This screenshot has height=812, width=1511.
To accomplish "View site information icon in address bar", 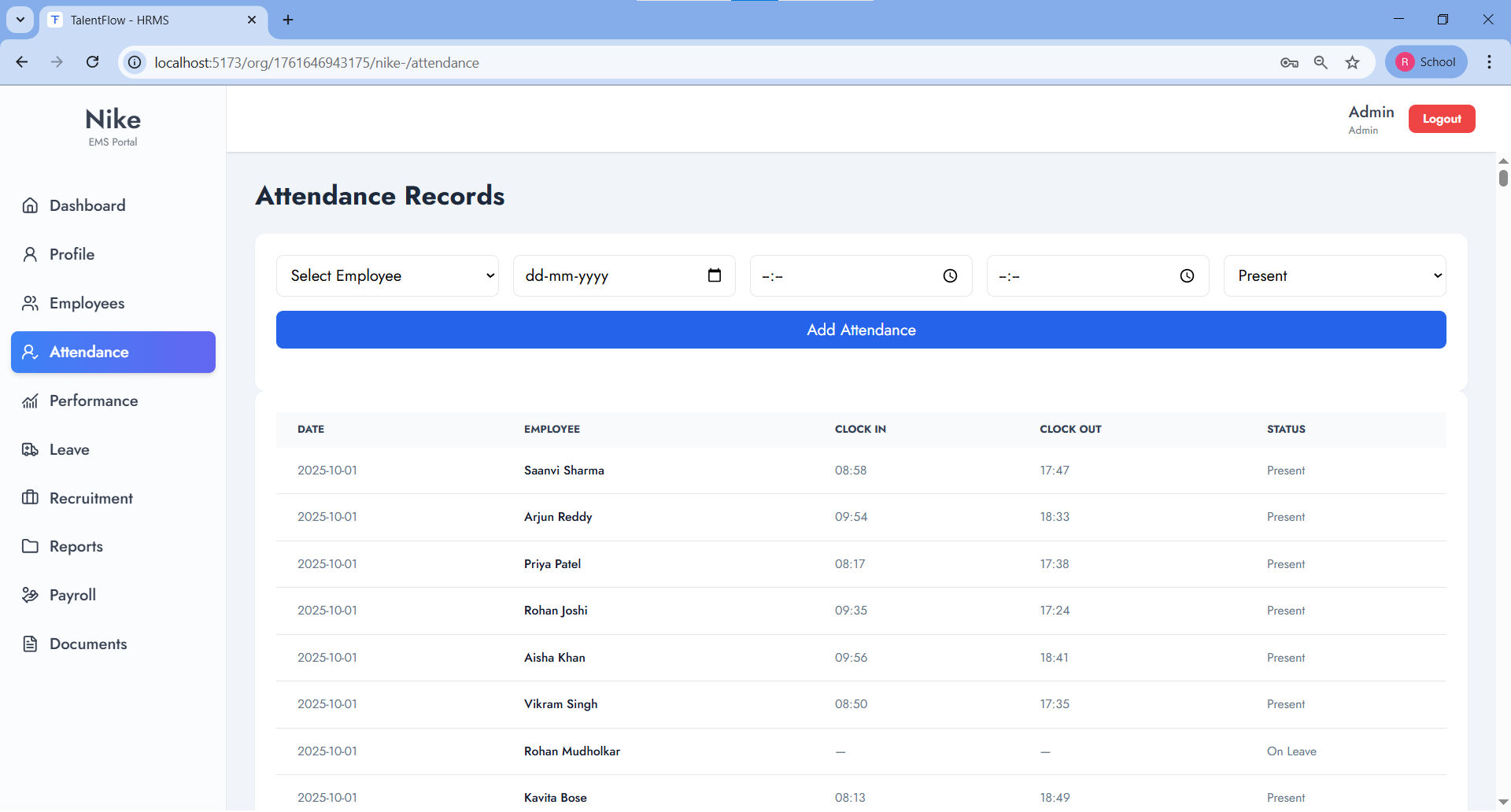I will (x=135, y=62).
